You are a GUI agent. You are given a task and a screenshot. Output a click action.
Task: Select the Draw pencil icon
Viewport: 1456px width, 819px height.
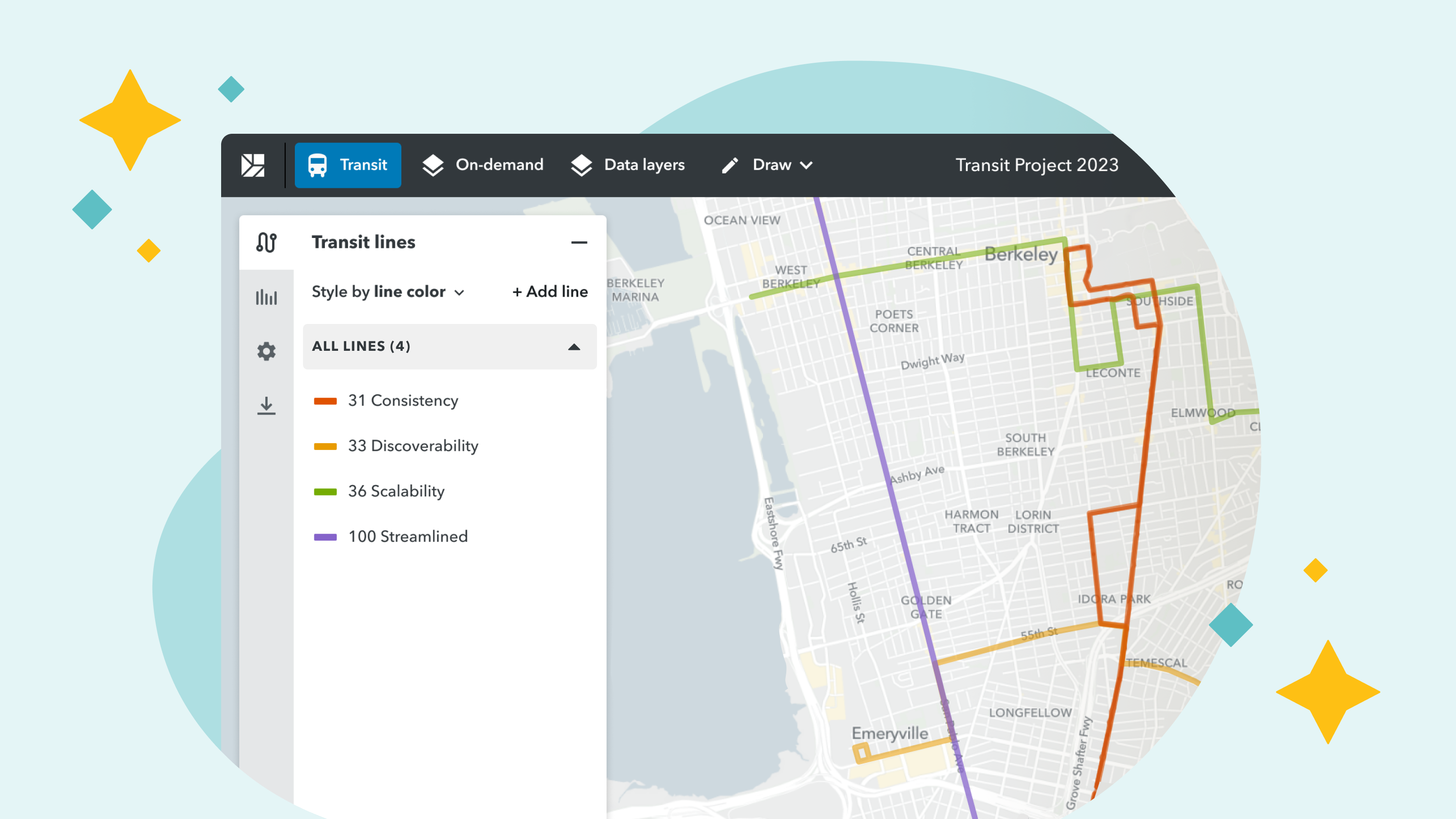click(x=730, y=164)
